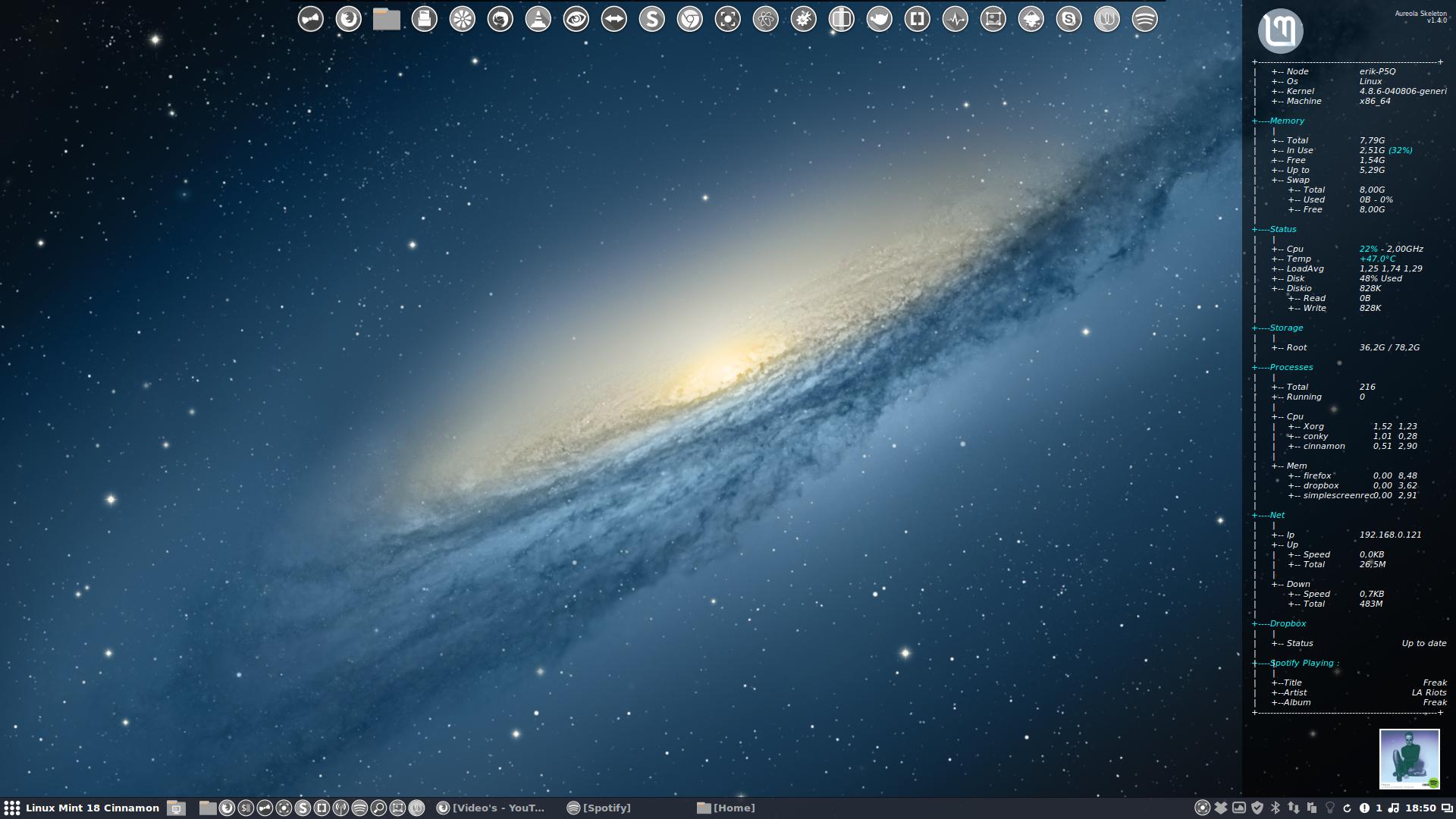Viewport: 1456px width, 819px height.
Task: Click the printer icon in top dock
Action: pyautogui.click(x=425, y=19)
